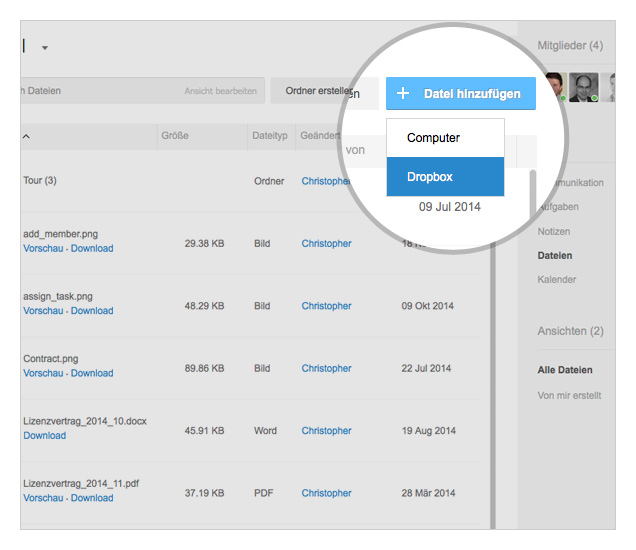Open Vorschau for Contract.png
This screenshot has width=636, height=550.
[43, 373]
